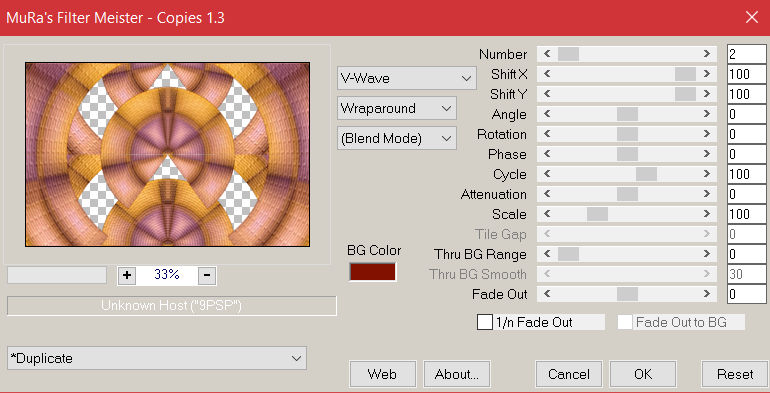Viewport: 770px width, 393px height.
Task: Click the Reset button
Action: point(735,374)
